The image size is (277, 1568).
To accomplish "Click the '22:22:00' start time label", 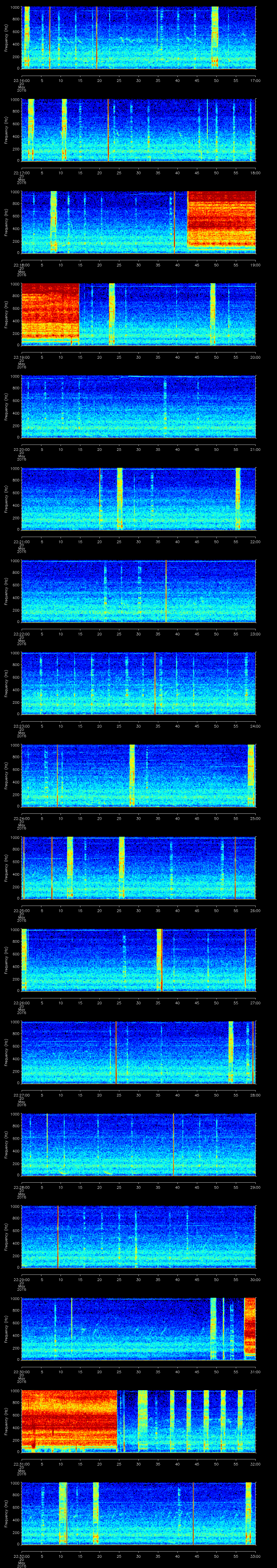I will [21, 634].
